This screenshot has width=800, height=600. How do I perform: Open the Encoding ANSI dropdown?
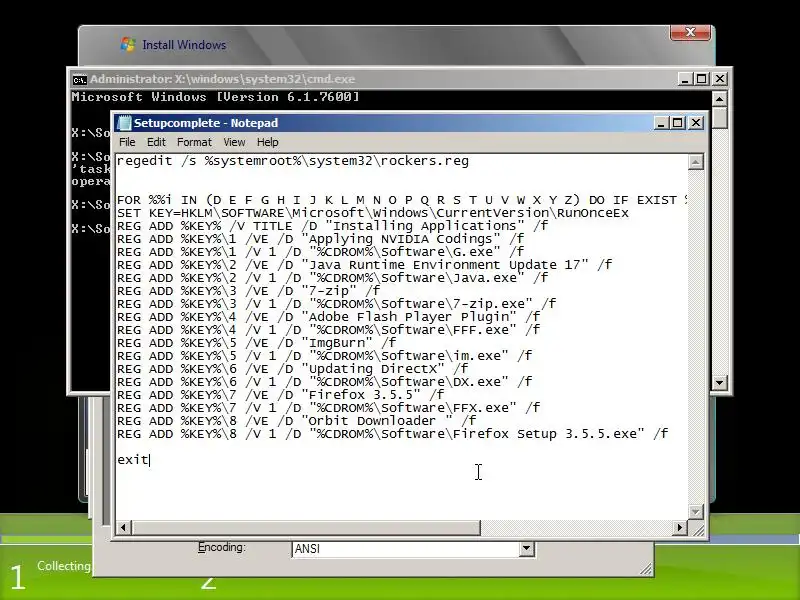(527, 549)
